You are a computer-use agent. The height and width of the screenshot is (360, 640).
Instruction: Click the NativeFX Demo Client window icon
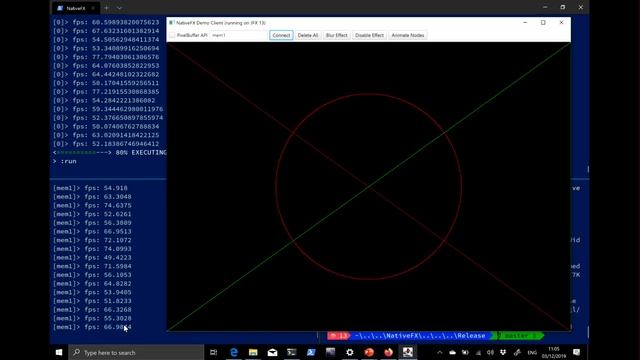pyautogui.click(x=171, y=23)
